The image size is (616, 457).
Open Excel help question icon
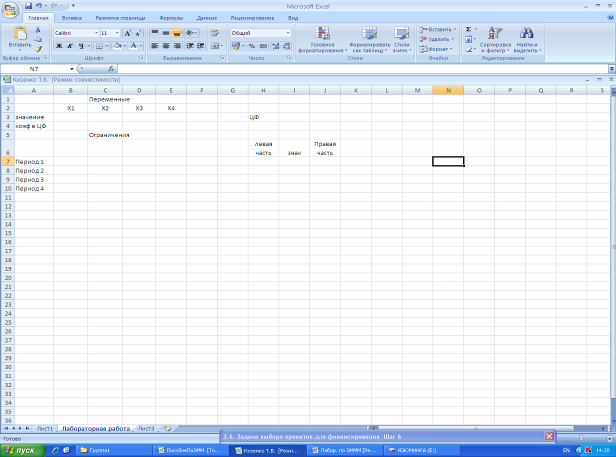610,18
